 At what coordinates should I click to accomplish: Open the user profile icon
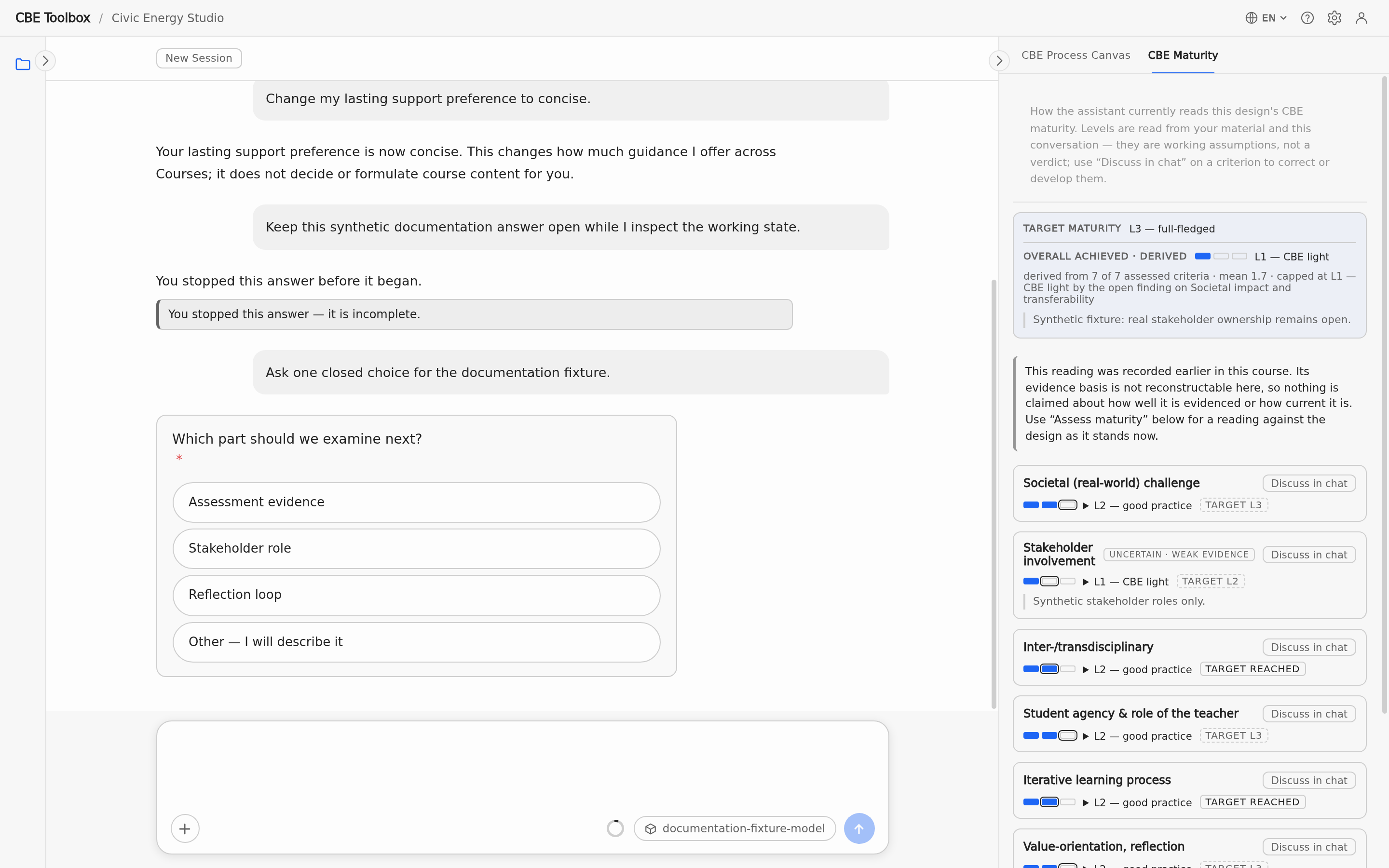point(1362,18)
